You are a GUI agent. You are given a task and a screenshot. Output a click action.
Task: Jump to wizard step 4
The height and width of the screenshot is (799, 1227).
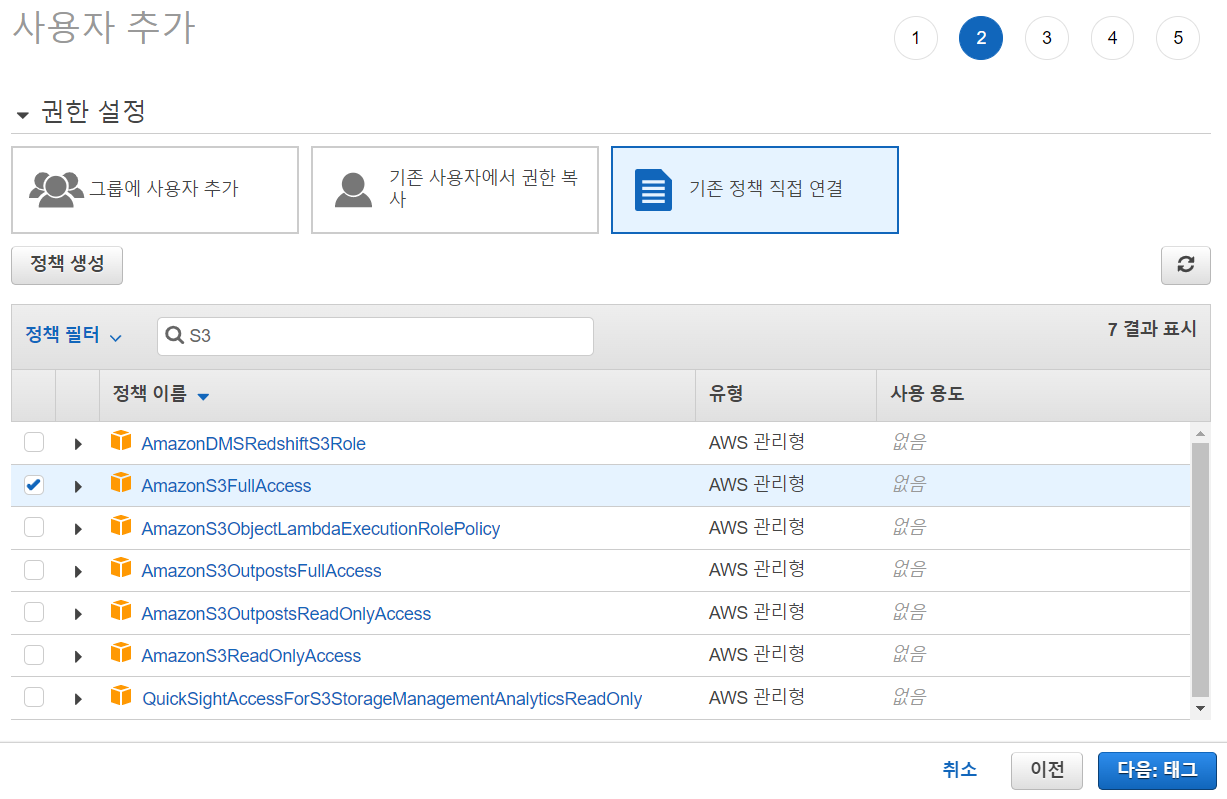[x=1113, y=38]
